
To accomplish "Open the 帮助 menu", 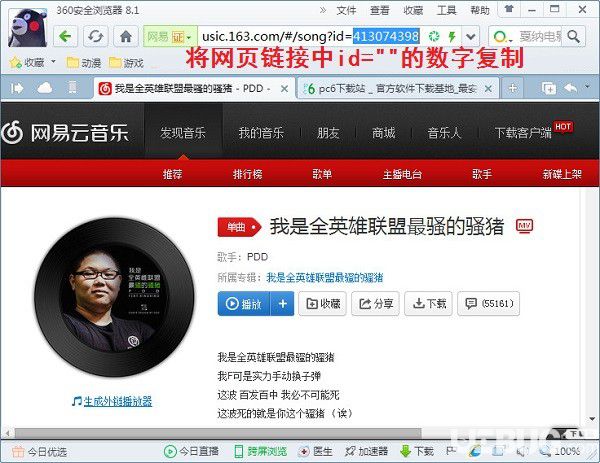I will (480, 10).
